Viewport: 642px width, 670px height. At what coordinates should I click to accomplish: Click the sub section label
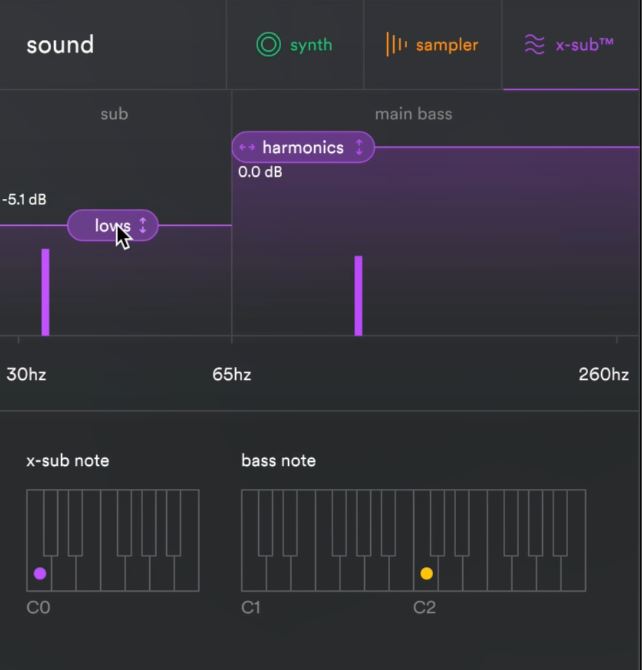114,114
